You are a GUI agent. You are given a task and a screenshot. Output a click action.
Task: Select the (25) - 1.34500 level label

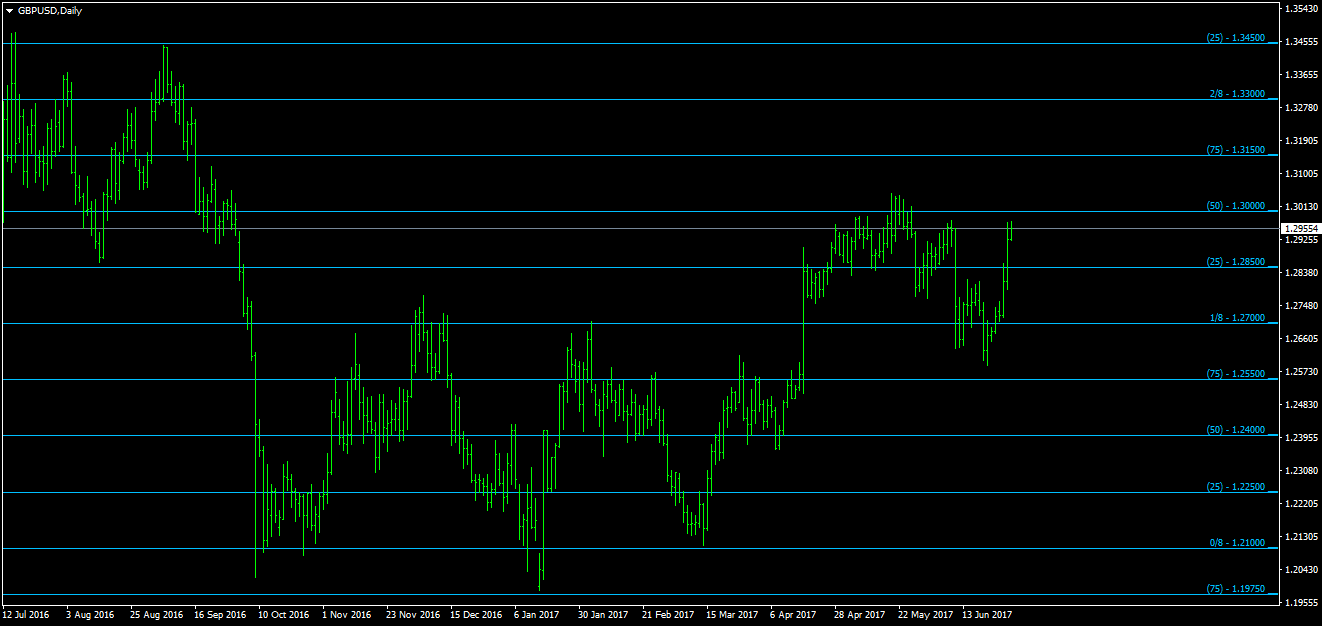(x=1236, y=38)
